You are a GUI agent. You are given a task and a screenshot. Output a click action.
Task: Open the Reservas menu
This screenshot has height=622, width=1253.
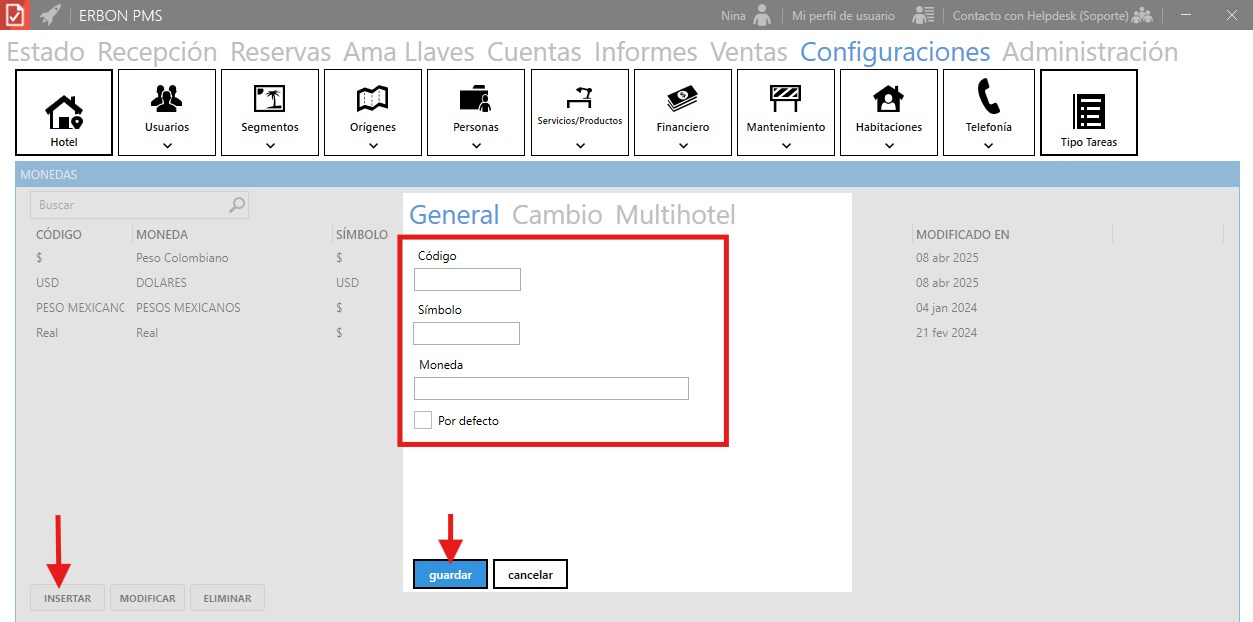pos(280,52)
